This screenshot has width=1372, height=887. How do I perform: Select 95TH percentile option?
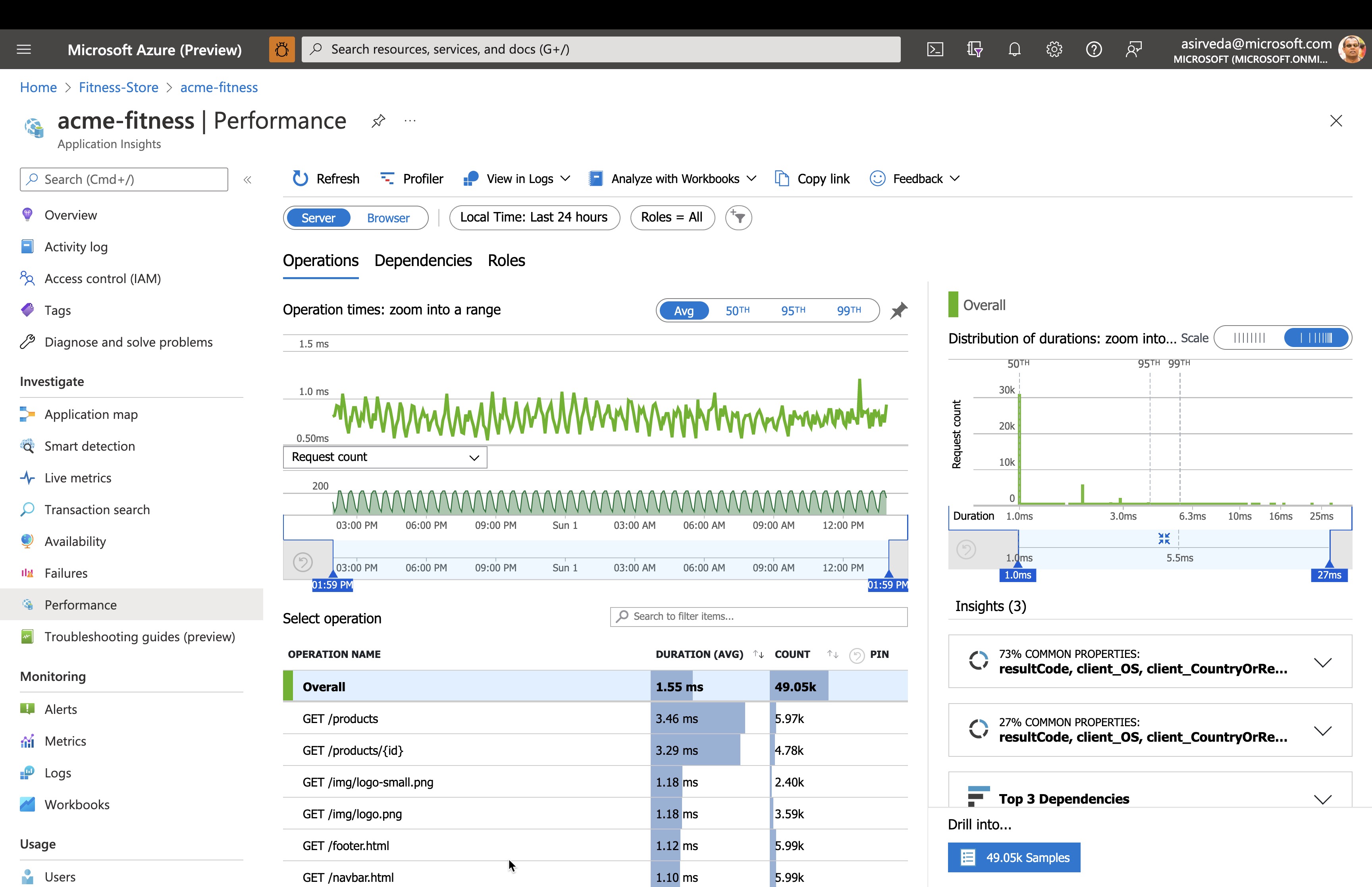coord(793,310)
